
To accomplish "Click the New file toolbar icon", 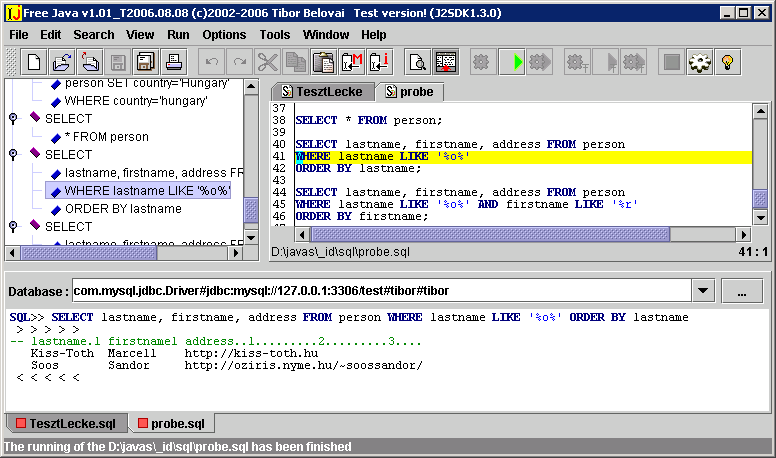I will [x=34, y=62].
